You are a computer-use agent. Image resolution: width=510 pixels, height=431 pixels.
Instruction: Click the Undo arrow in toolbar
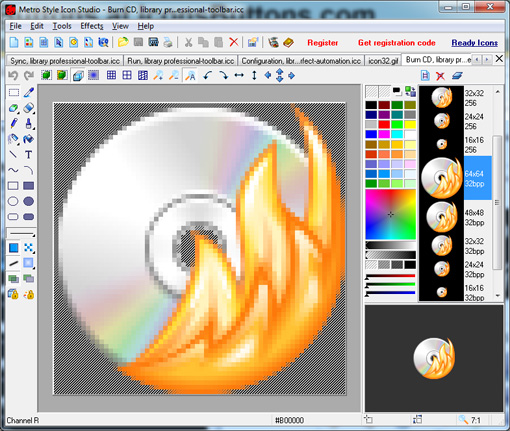(x=13, y=76)
